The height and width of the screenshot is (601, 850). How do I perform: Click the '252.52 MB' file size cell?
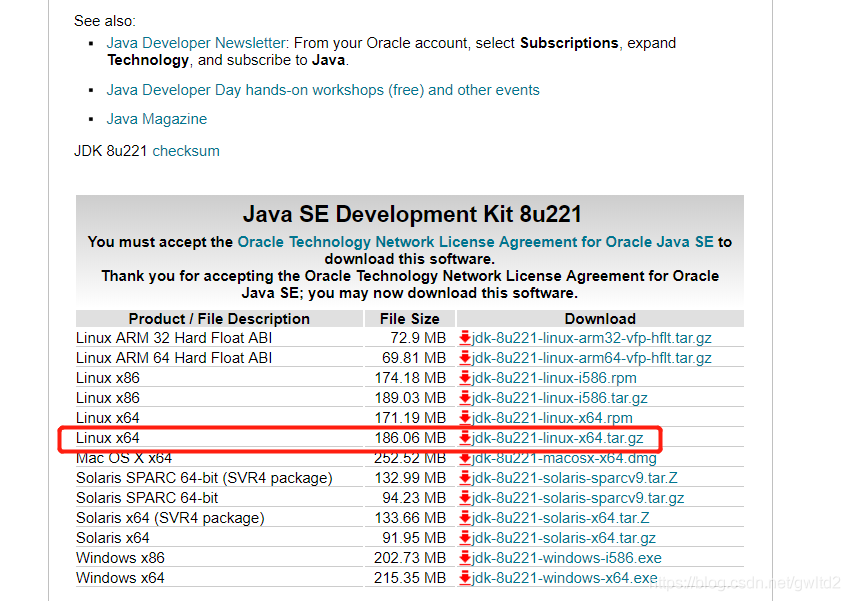(x=410, y=458)
